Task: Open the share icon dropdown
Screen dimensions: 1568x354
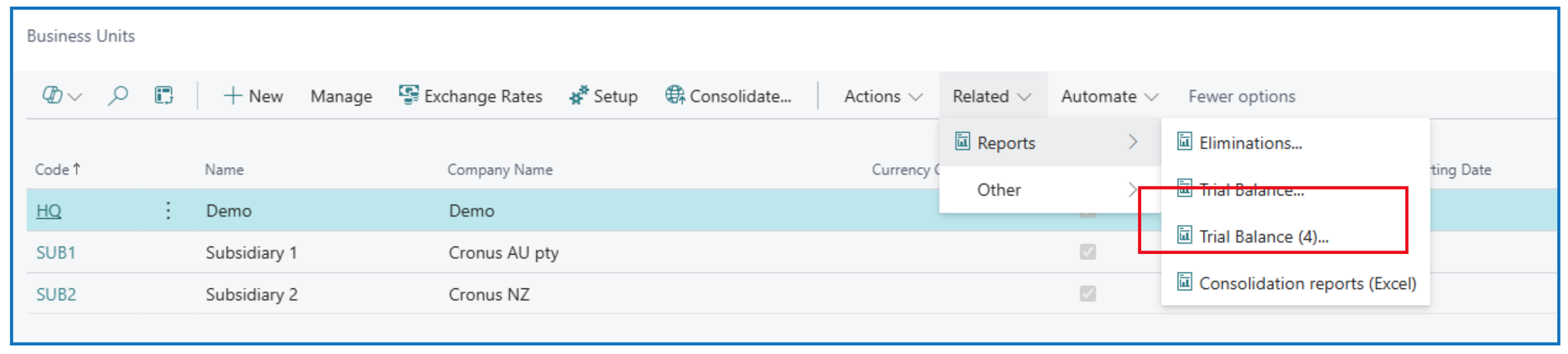Action: click(x=61, y=96)
